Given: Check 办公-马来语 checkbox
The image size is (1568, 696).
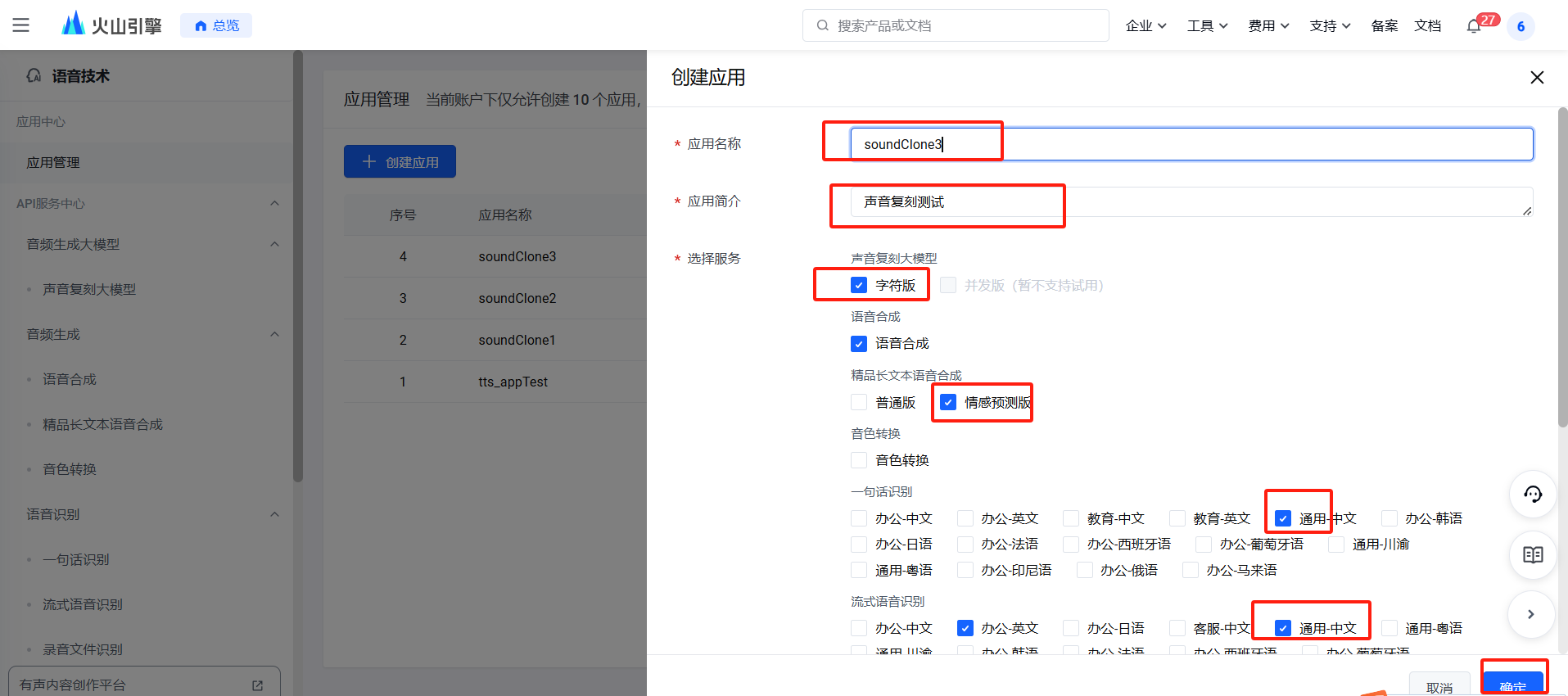Looking at the screenshot, I should coord(1191,570).
